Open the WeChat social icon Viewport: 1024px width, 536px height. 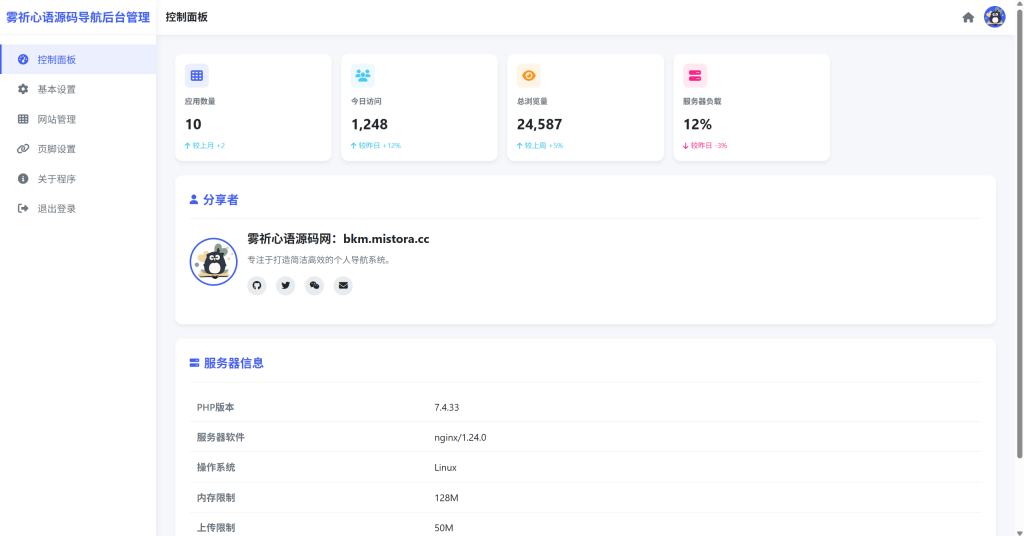pos(314,285)
